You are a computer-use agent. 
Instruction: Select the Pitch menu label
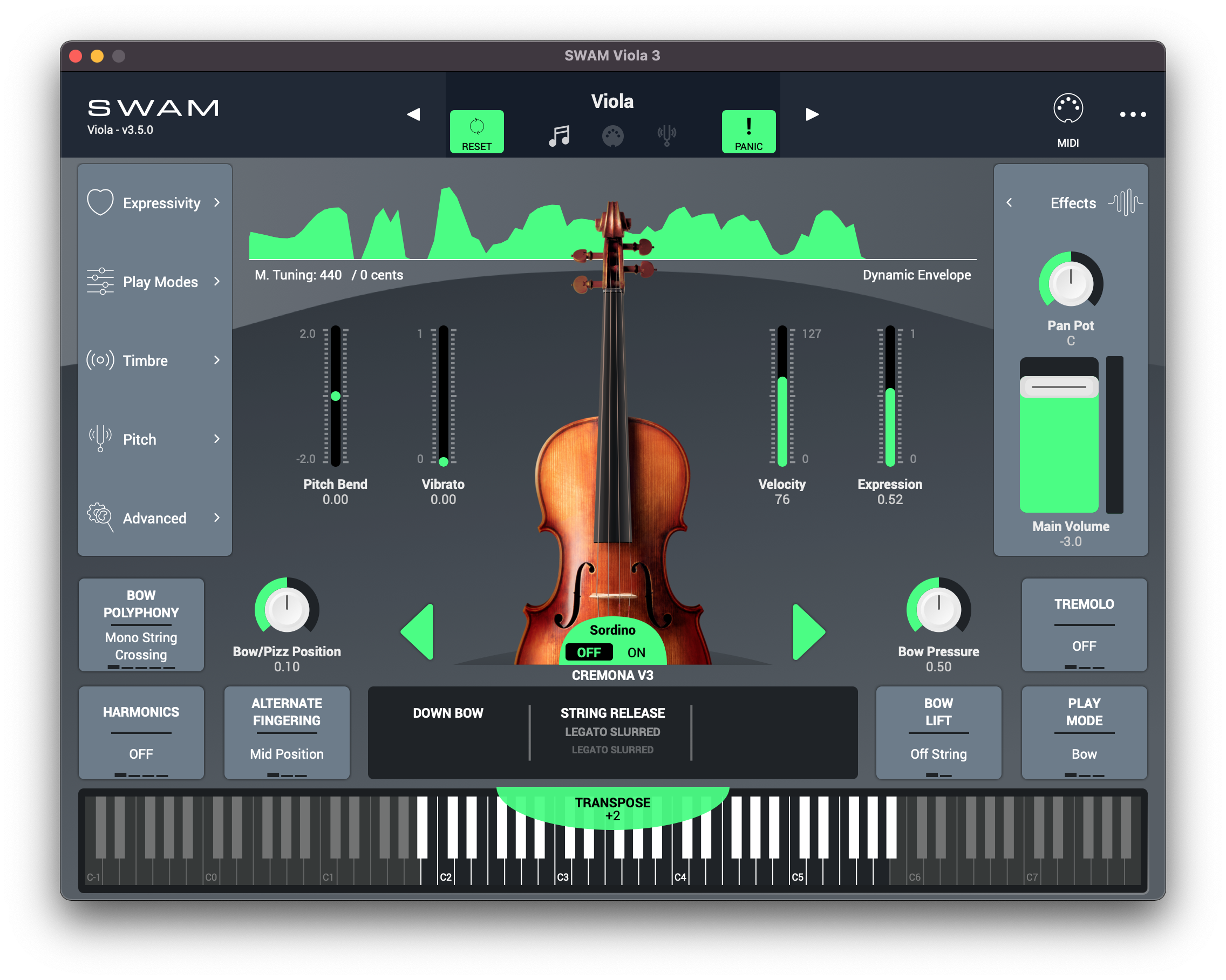139,439
